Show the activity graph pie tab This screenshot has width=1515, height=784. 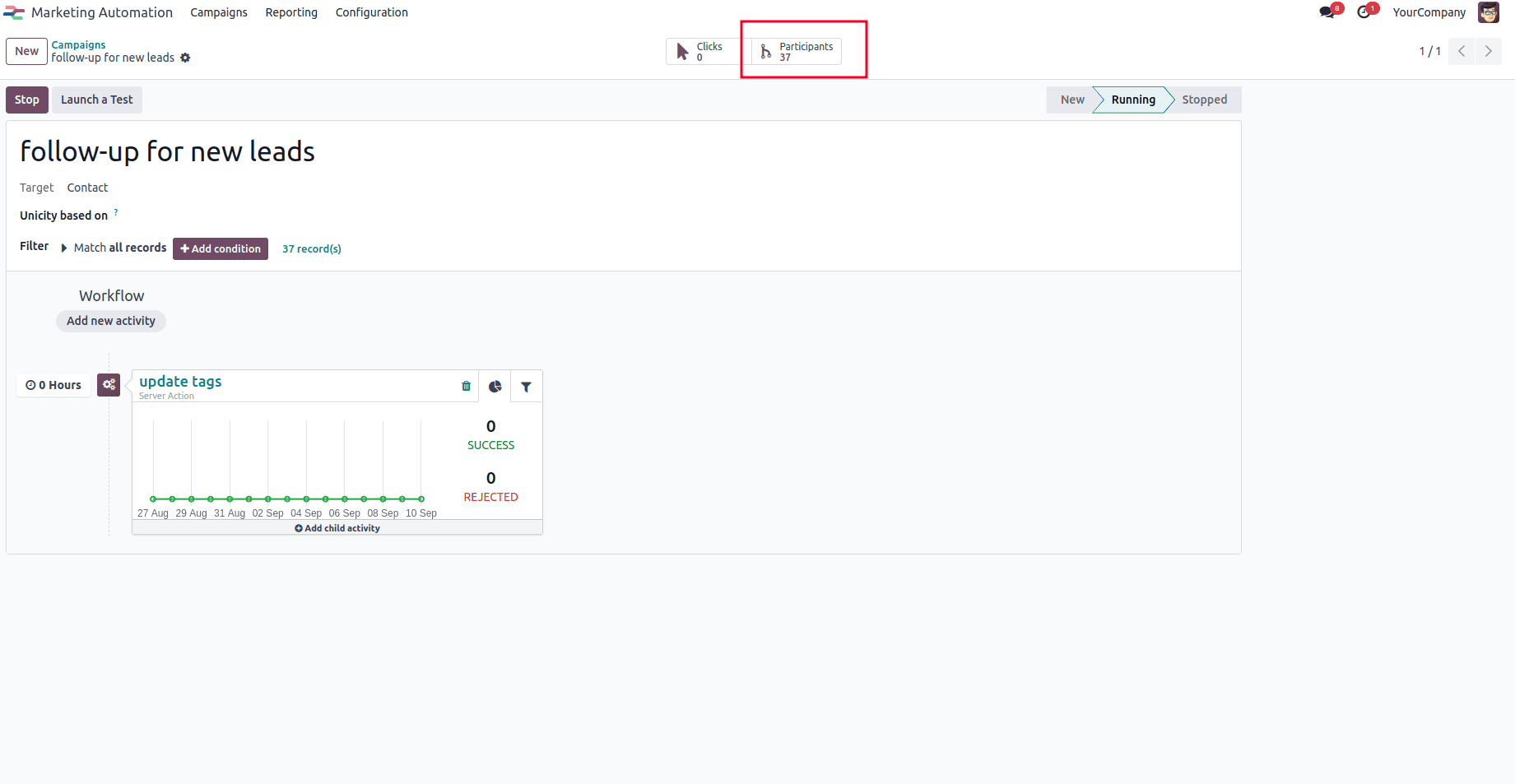495,387
